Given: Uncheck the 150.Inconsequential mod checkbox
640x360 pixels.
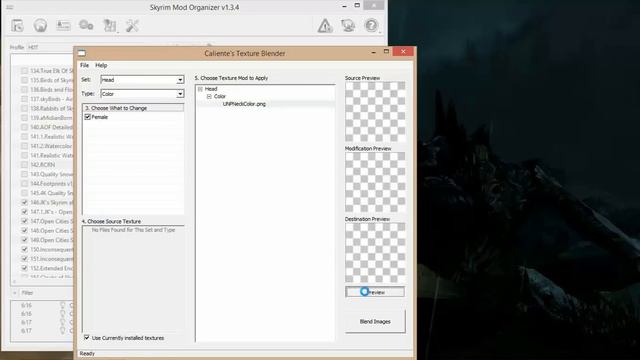Looking at the screenshot, I should tap(24, 249).
